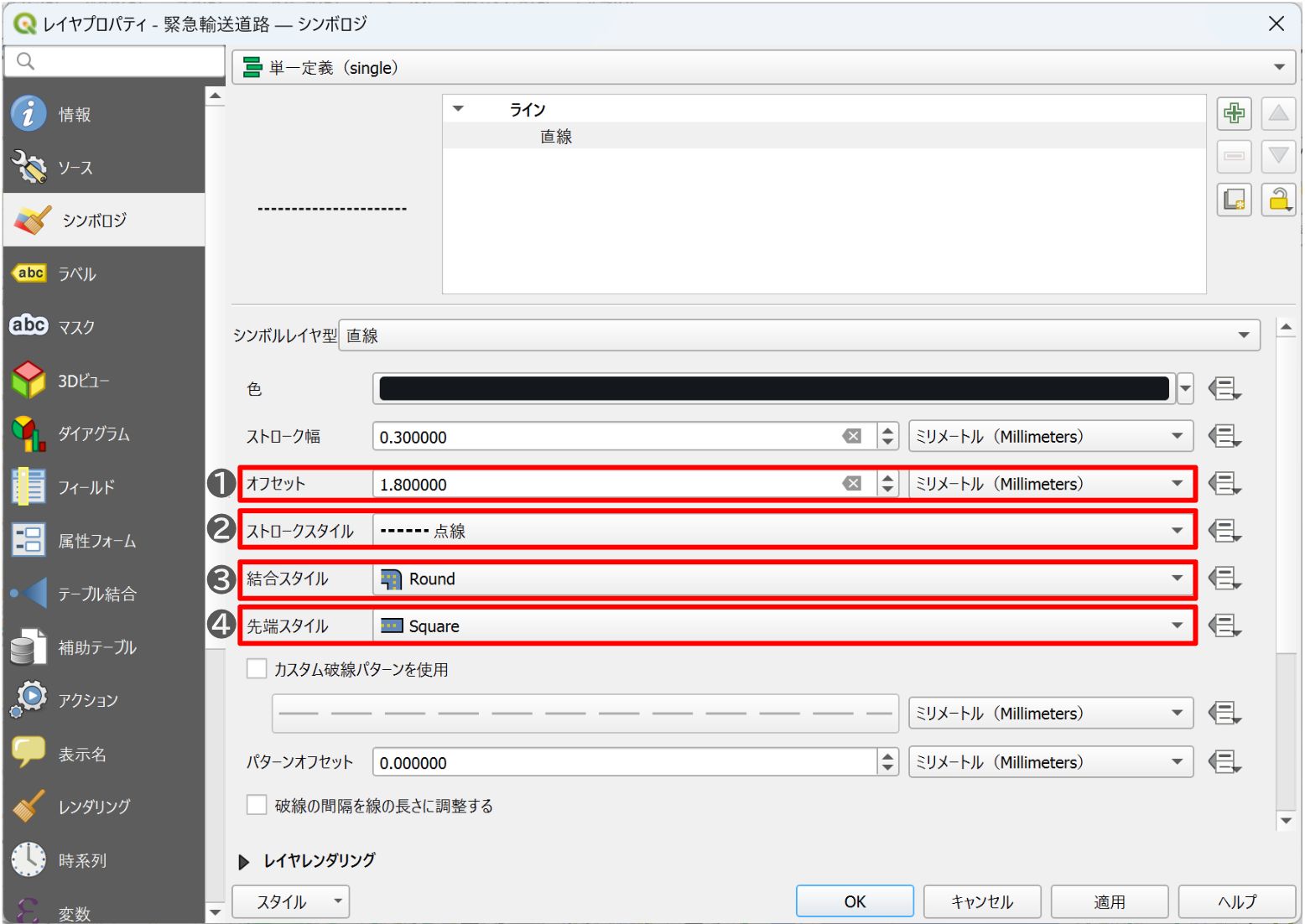The width and height of the screenshot is (1305, 924).
Task: Open the パターンオフセット unit dropdown
Action: 1051,762
